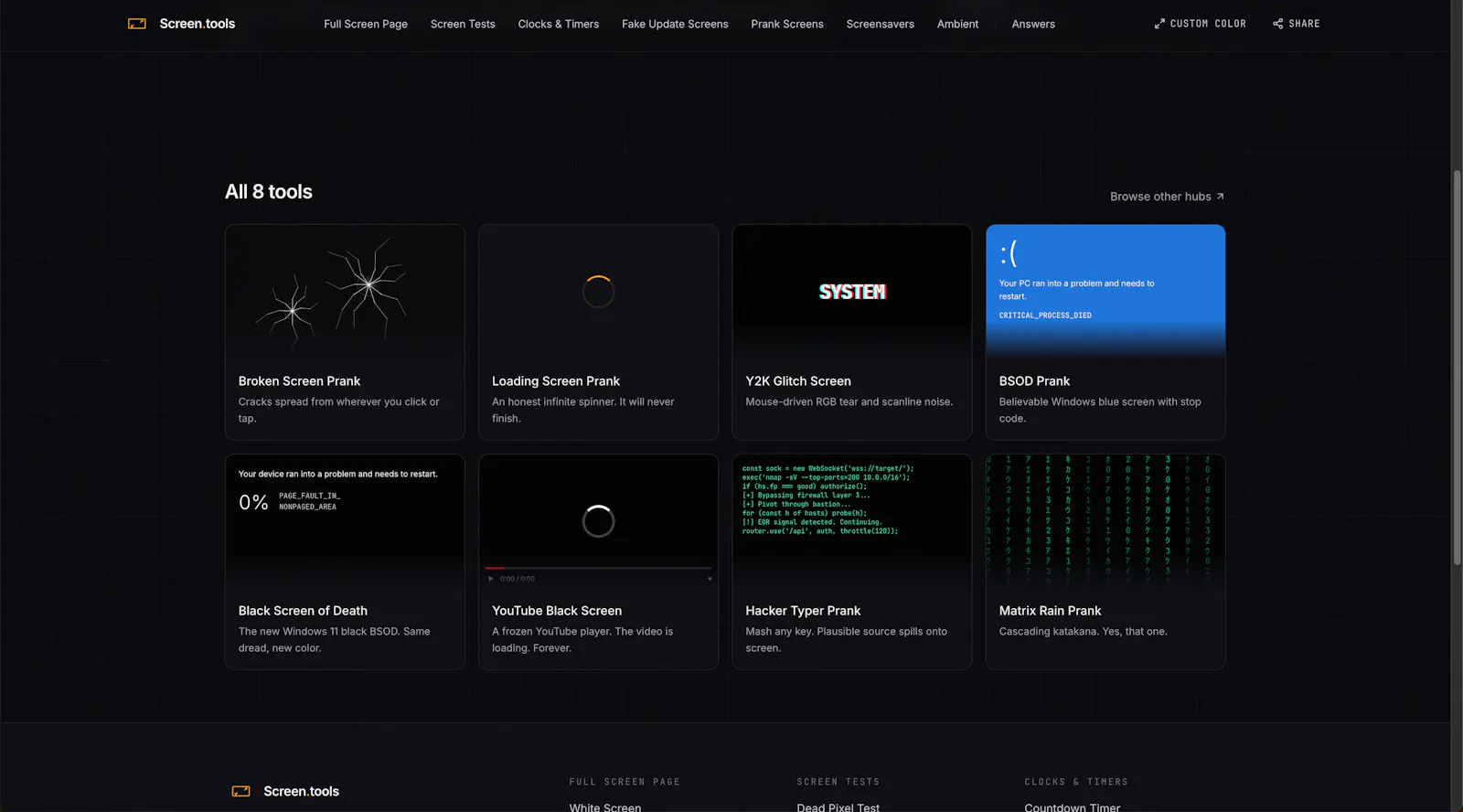Click the Broken Screen Prank title
Screen dimensions: 1463x812
pyautogui.click(x=299, y=381)
